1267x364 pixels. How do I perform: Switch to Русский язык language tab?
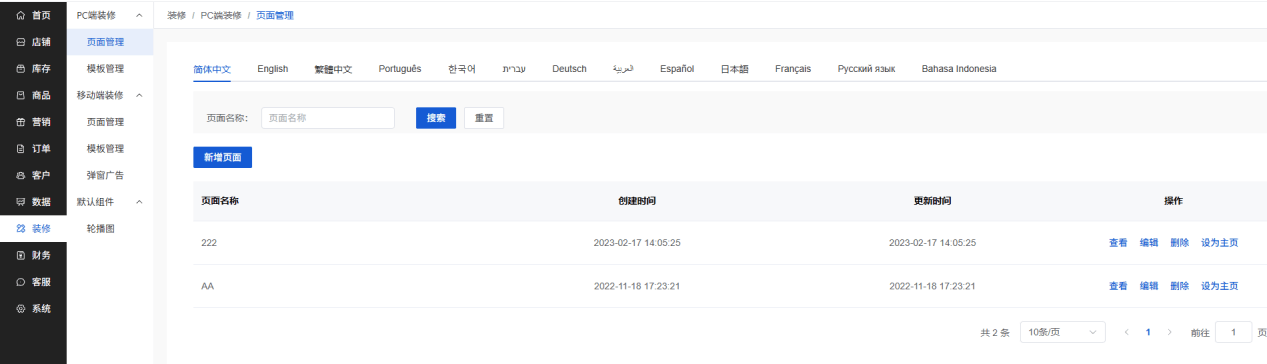point(866,69)
